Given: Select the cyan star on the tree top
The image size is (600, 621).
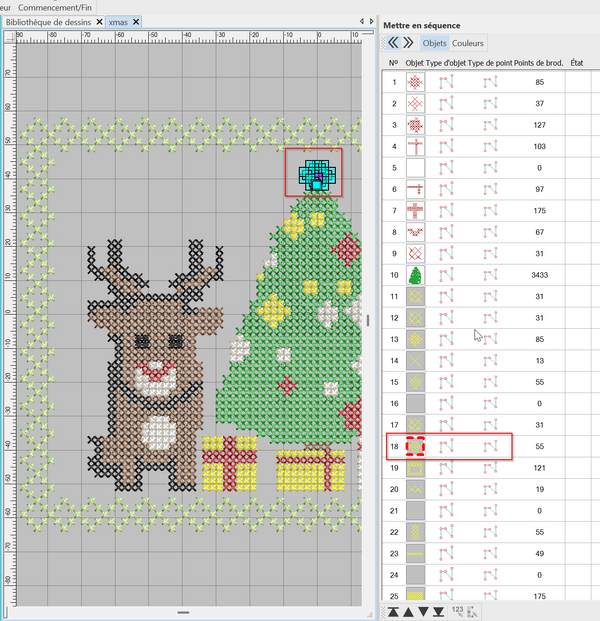Looking at the screenshot, I should 314,174.
